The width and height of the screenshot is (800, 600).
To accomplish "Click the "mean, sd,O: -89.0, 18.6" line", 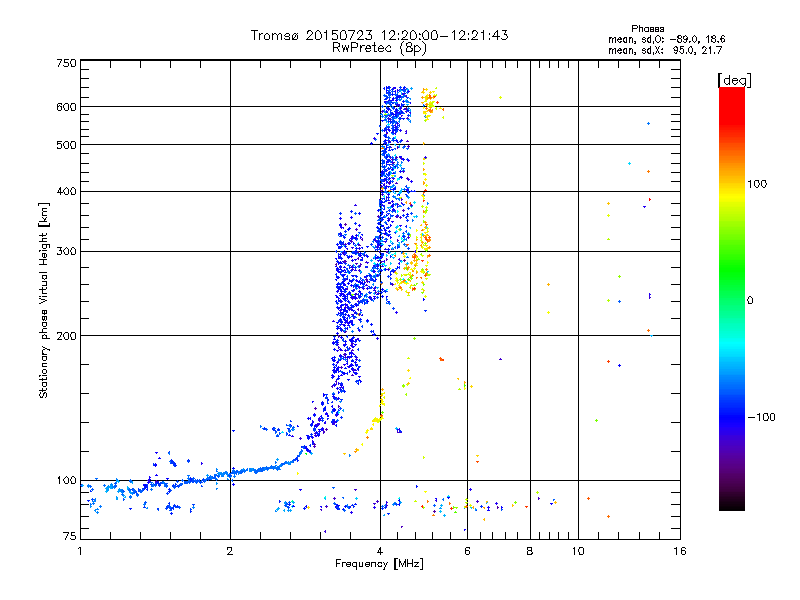I will [666, 39].
